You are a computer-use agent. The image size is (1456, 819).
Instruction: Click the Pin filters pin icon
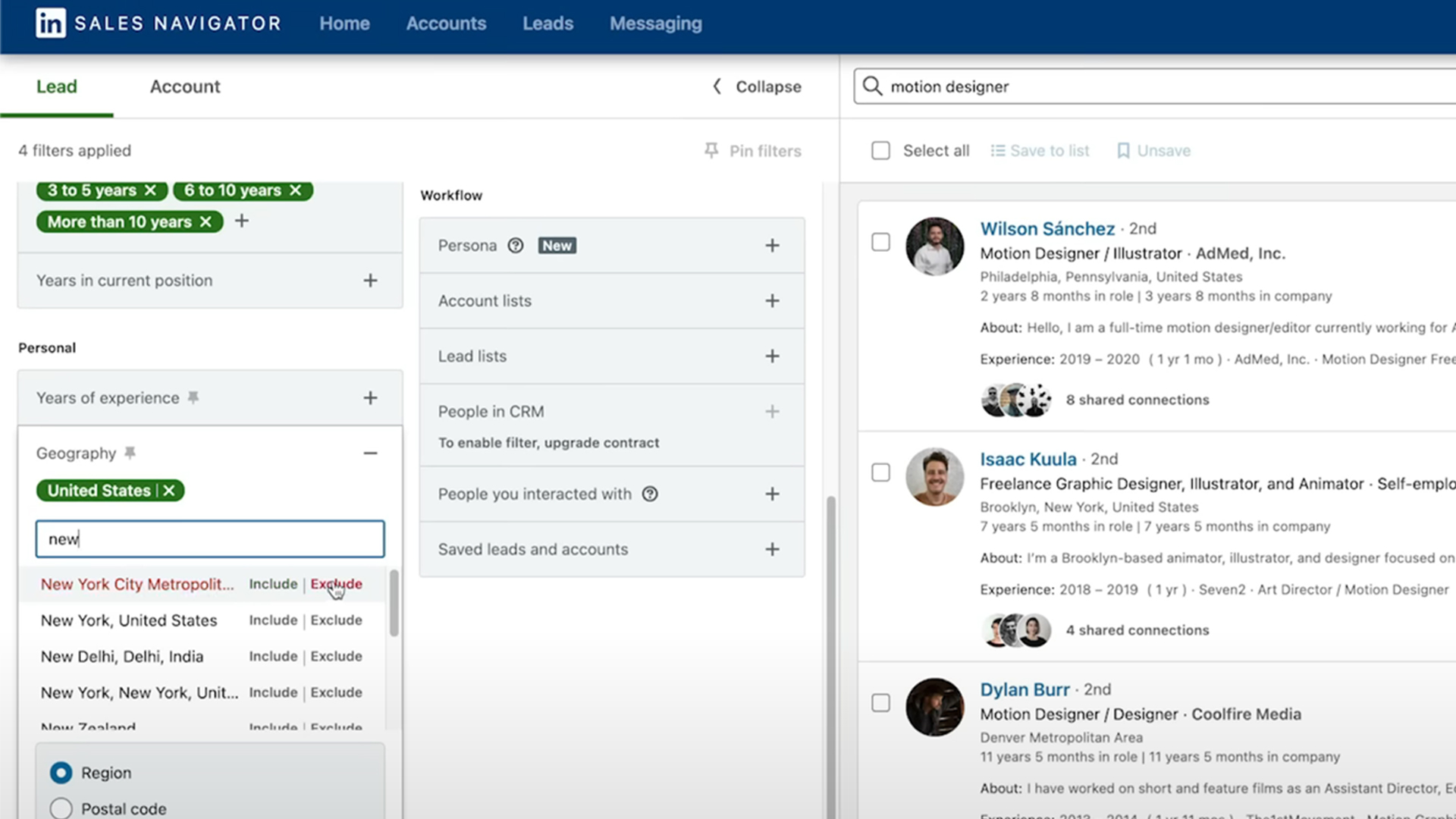pyautogui.click(x=711, y=151)
